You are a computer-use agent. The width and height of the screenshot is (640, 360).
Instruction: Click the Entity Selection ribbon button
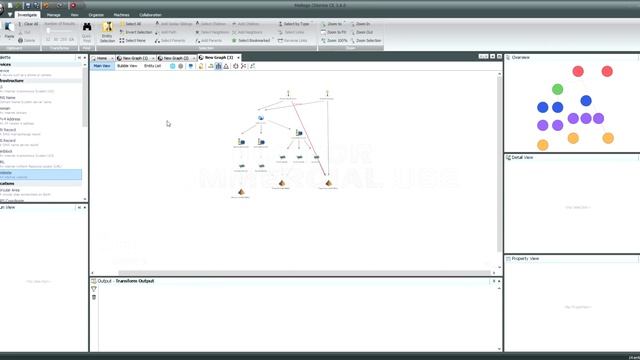(107, 32)
